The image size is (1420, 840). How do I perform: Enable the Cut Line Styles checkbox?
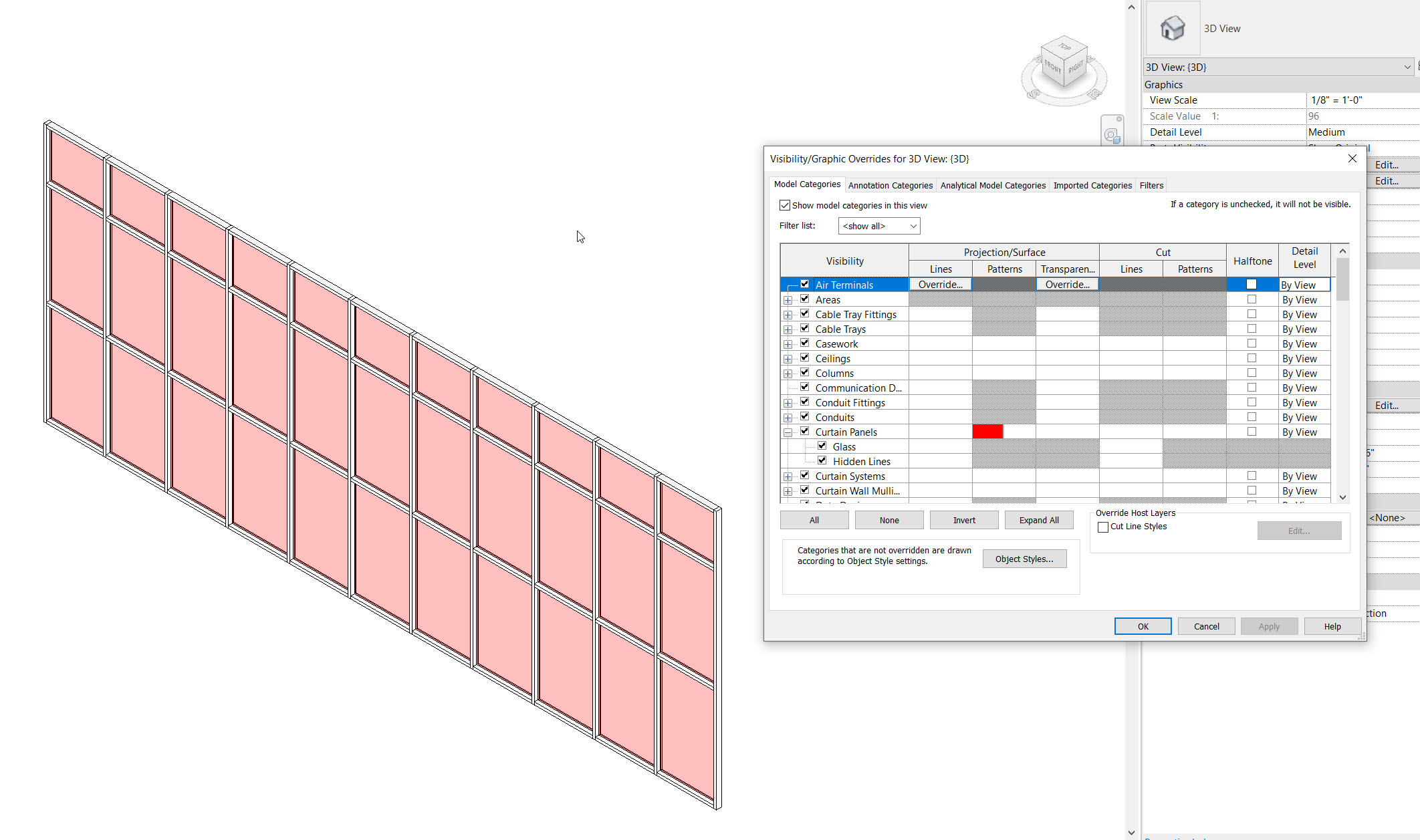tap(1103, 527)
